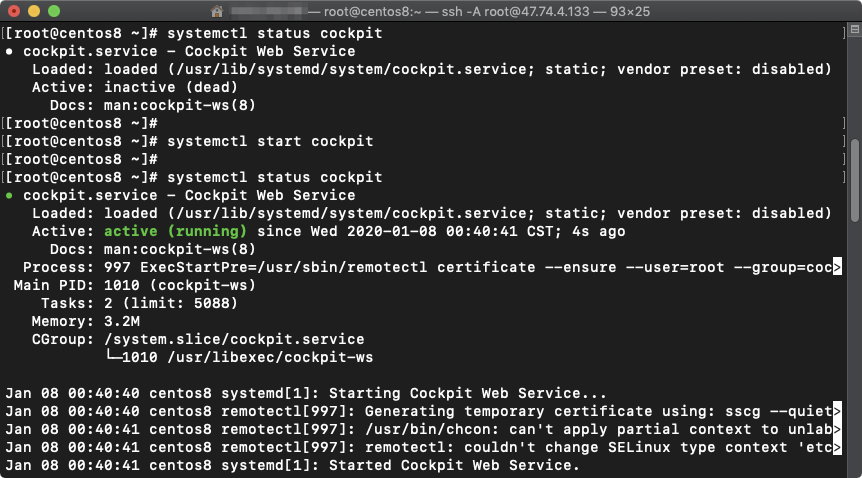Click the green status dot beside cockpit.service

(9, 195)
